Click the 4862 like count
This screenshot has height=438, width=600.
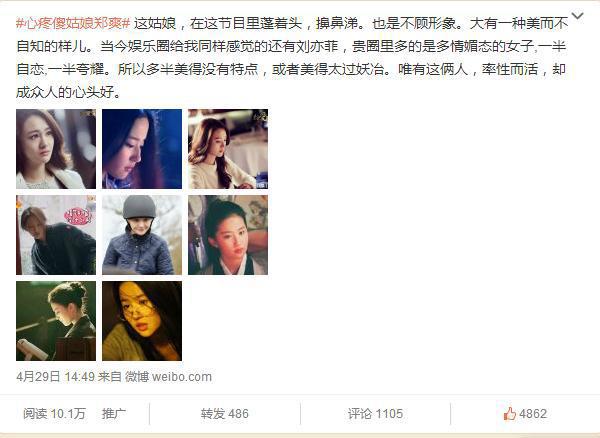click(533, 414)
